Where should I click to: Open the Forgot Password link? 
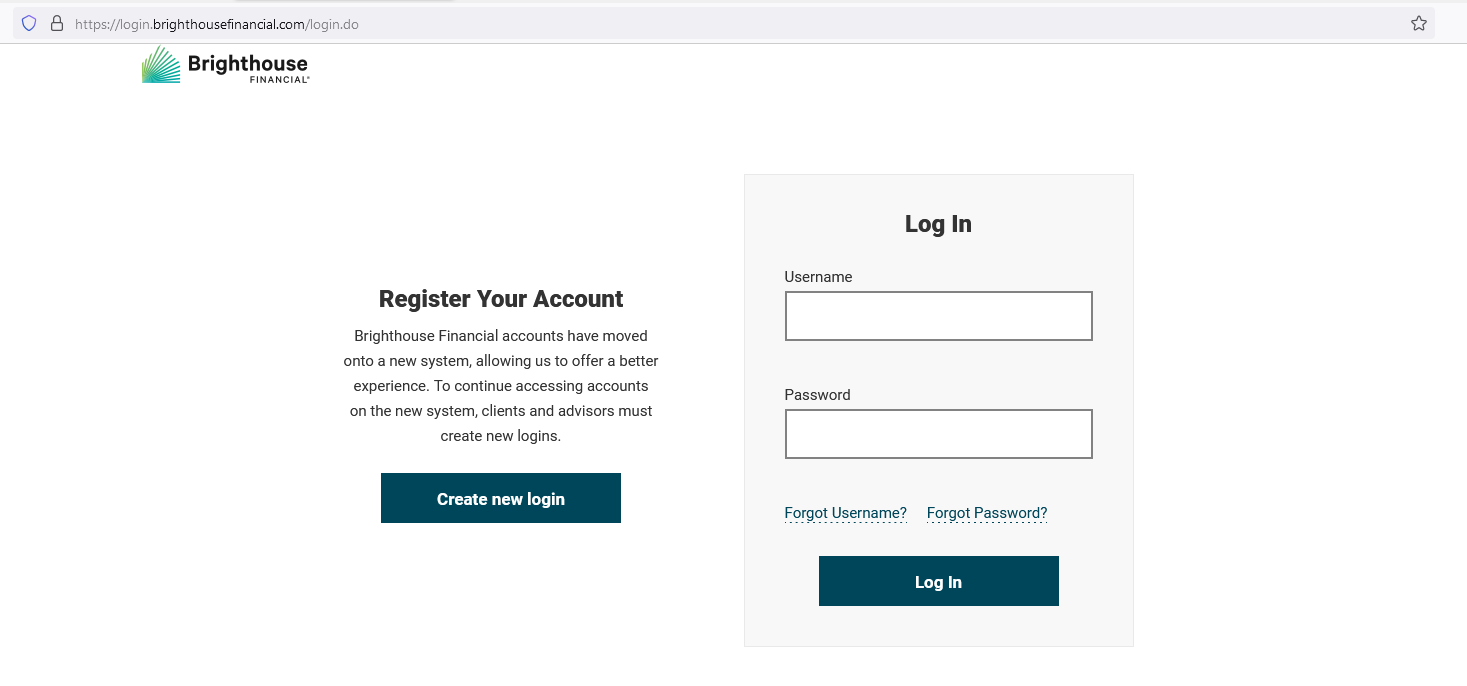[986, 512]
